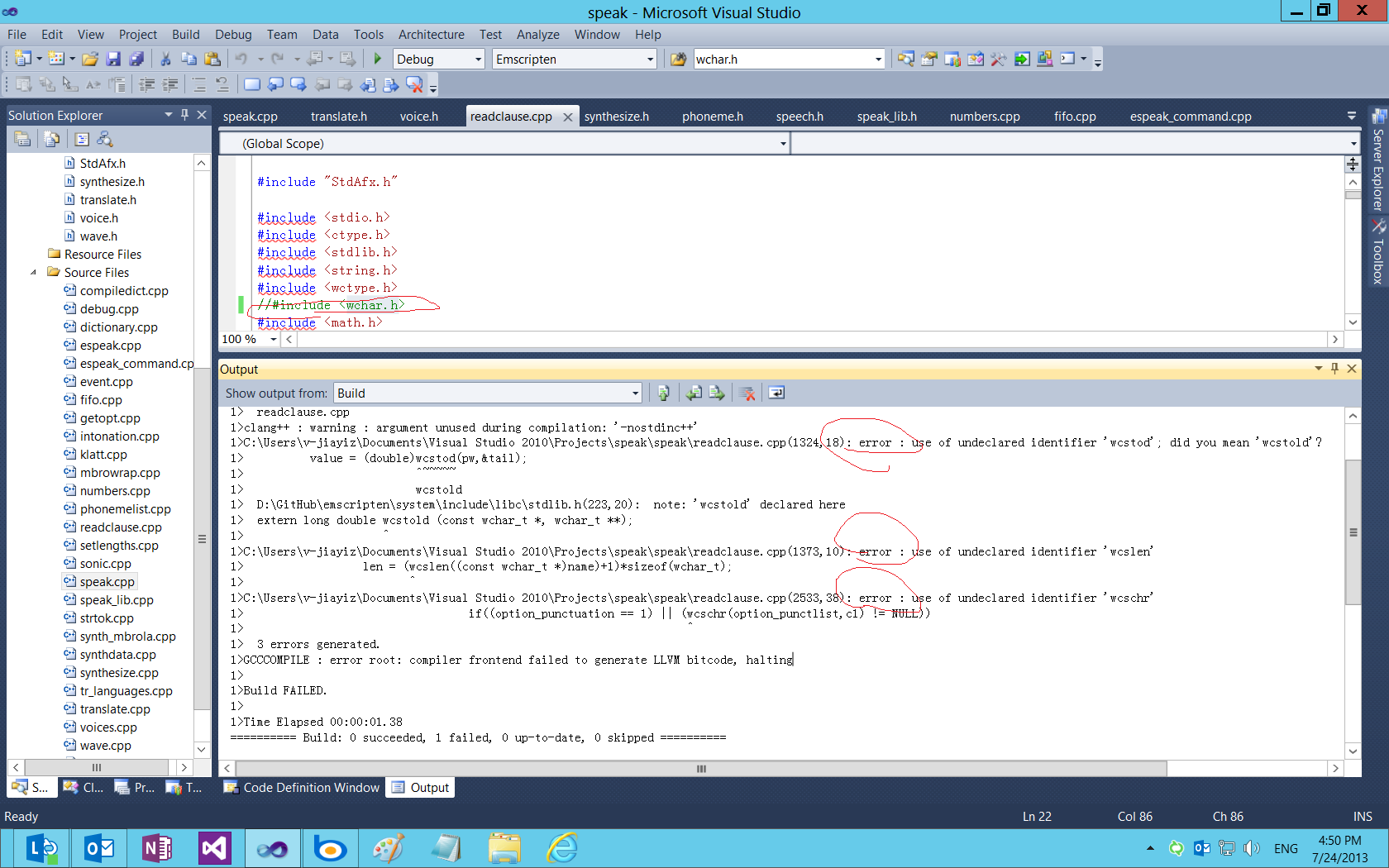Open the Build menu

(186, 35)
